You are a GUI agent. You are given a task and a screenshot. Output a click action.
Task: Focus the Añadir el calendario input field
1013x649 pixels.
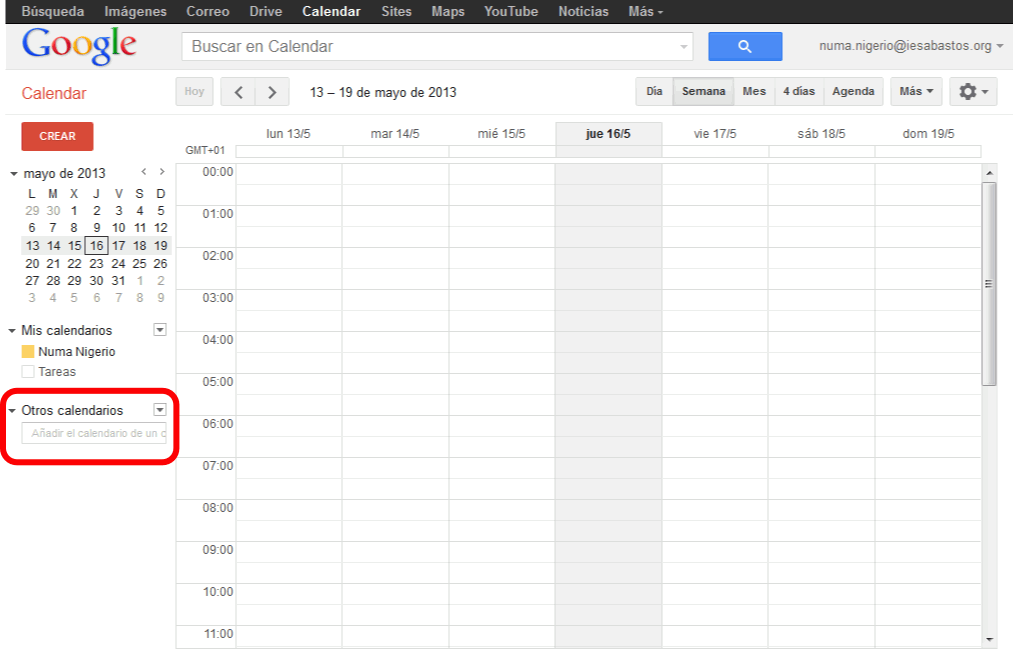point(94,433)
